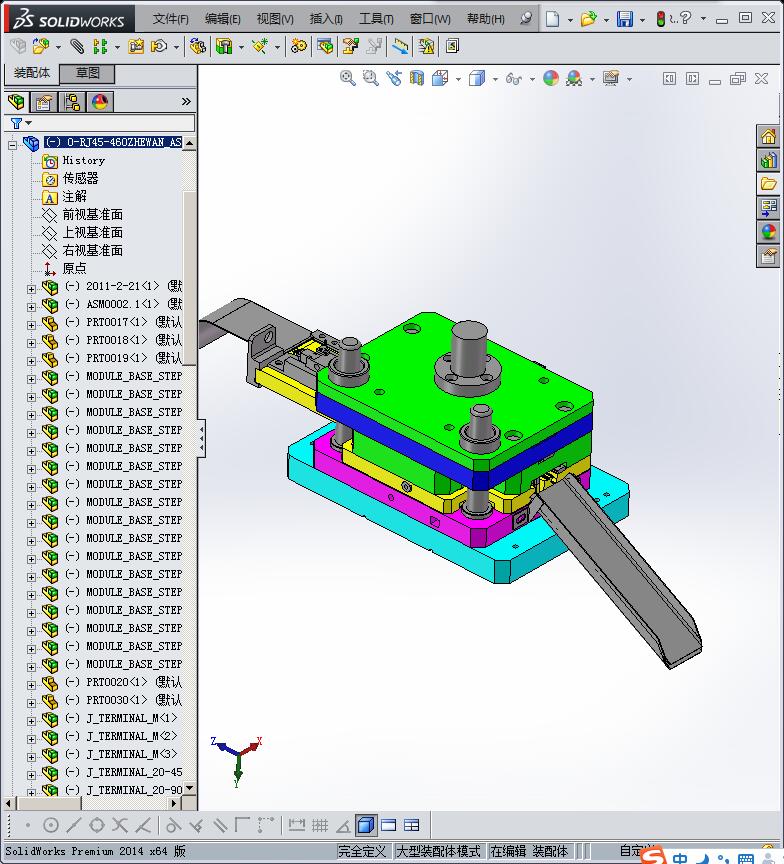Click the Display Style cube icon
The height and width of the screenshot is (864, 784).
[477, 78]
